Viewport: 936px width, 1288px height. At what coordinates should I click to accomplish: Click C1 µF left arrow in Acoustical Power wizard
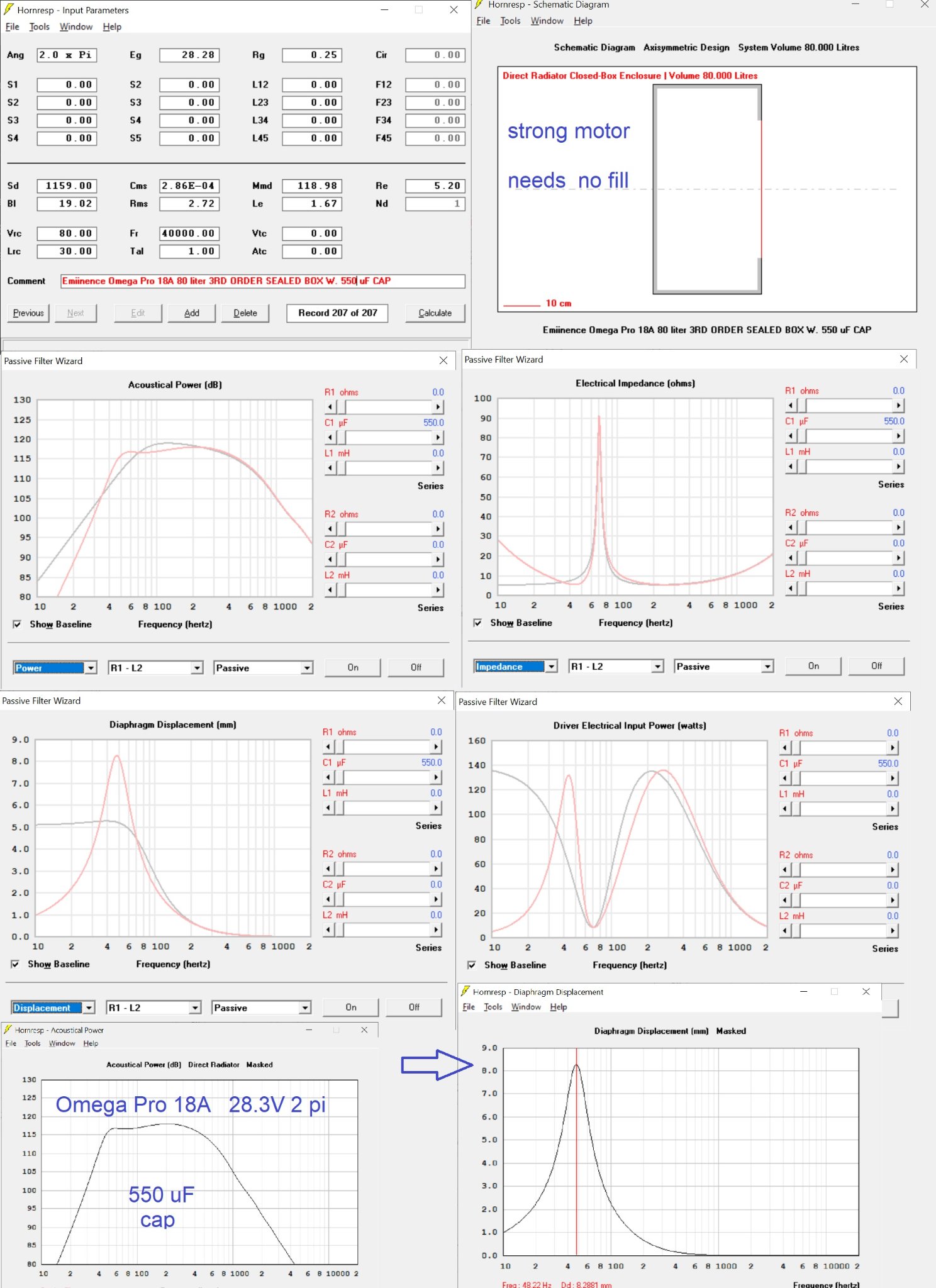330,437
